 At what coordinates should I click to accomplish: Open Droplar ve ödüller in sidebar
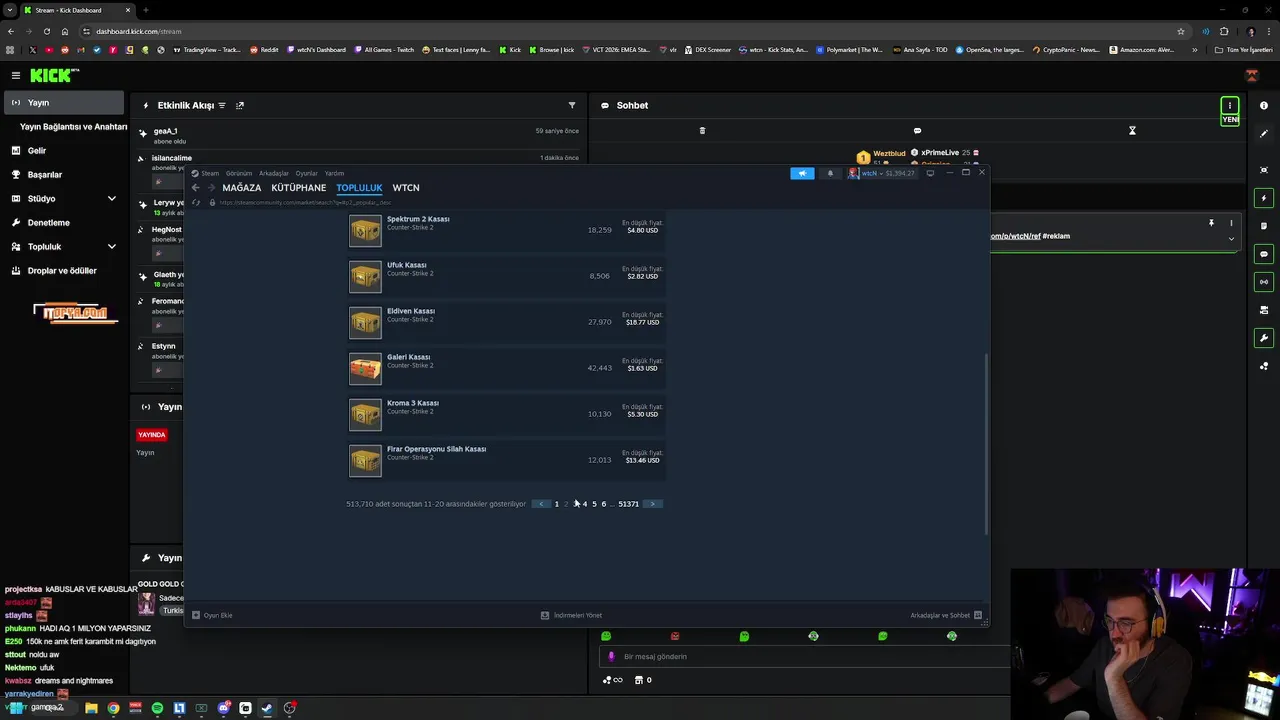pyautogui.click(x=64, y=271)
